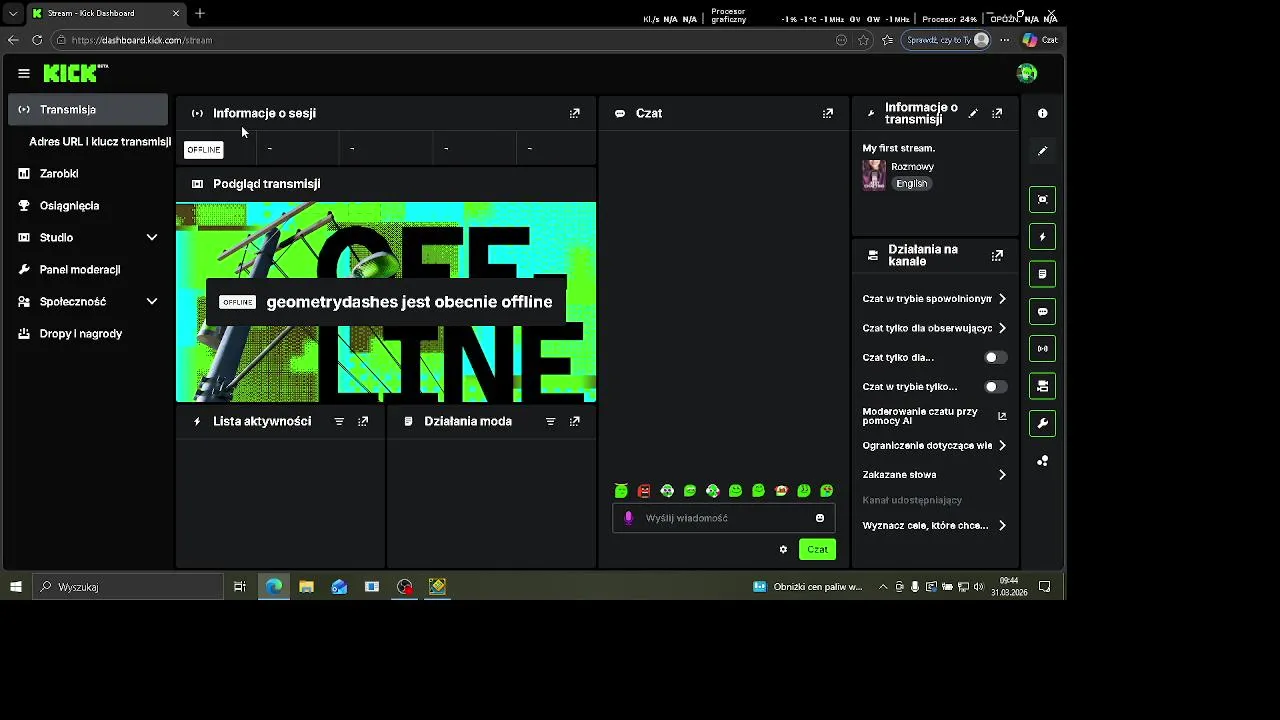The image size is (1280, 720).
Task: Open Copilot Czat in browser toolbar
Action: tap(1040, 40)
